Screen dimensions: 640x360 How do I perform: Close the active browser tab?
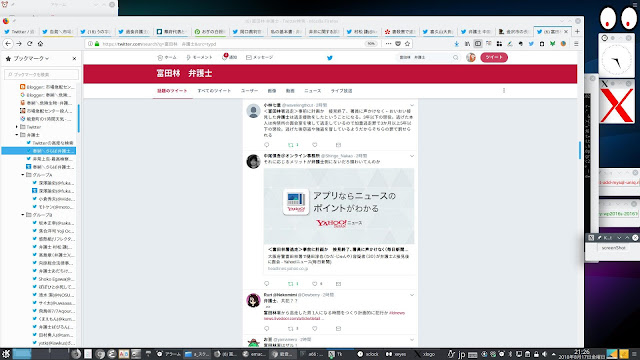(566, 31)
